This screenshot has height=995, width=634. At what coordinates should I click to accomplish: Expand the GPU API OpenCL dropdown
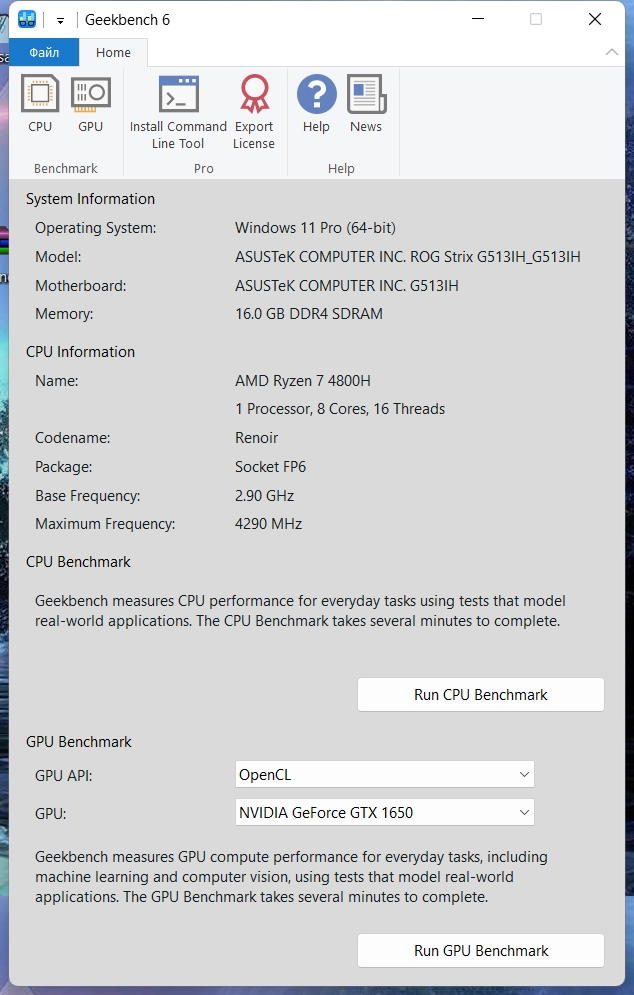coord(524,774)
